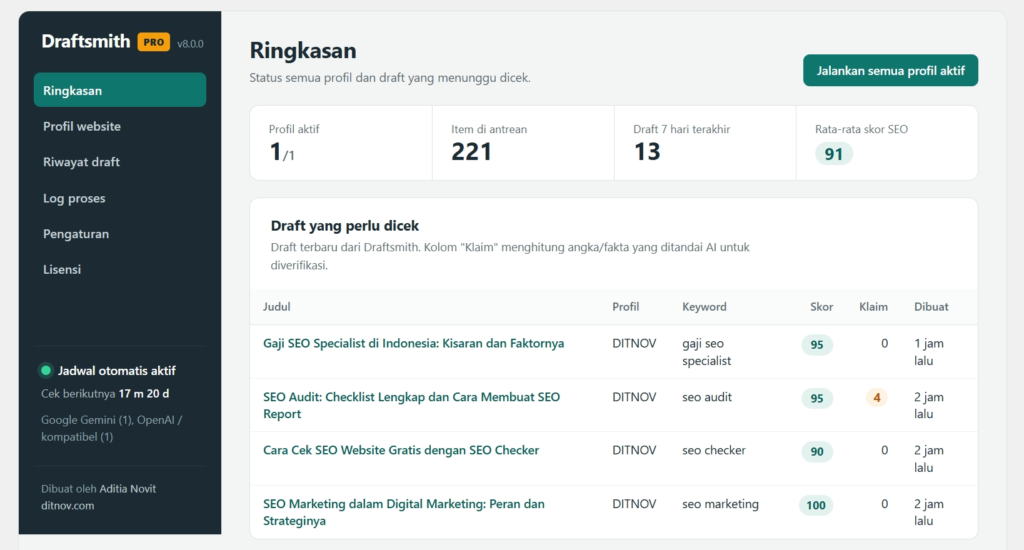Viewport: 1024px width, 550px height.
Task: Click the Ringkasan page heading
Action: point(303,50)
